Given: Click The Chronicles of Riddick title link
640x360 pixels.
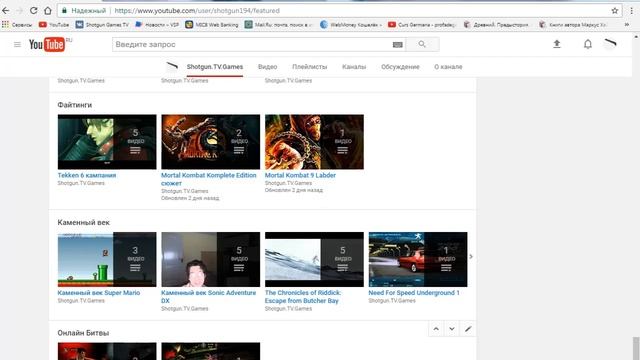Looking at the screenshot, I should point(302,297).
